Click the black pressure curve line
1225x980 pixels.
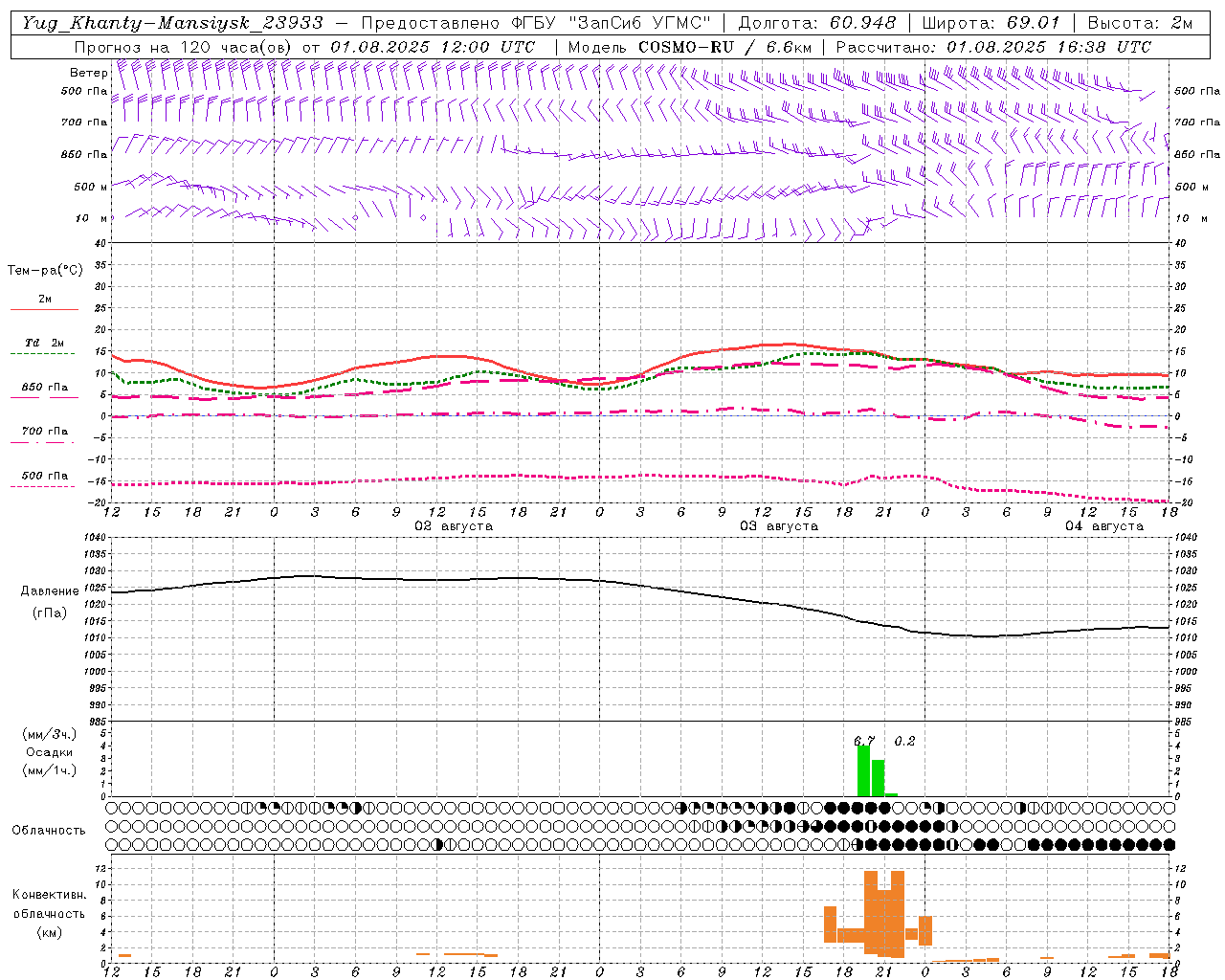(641, 585)
